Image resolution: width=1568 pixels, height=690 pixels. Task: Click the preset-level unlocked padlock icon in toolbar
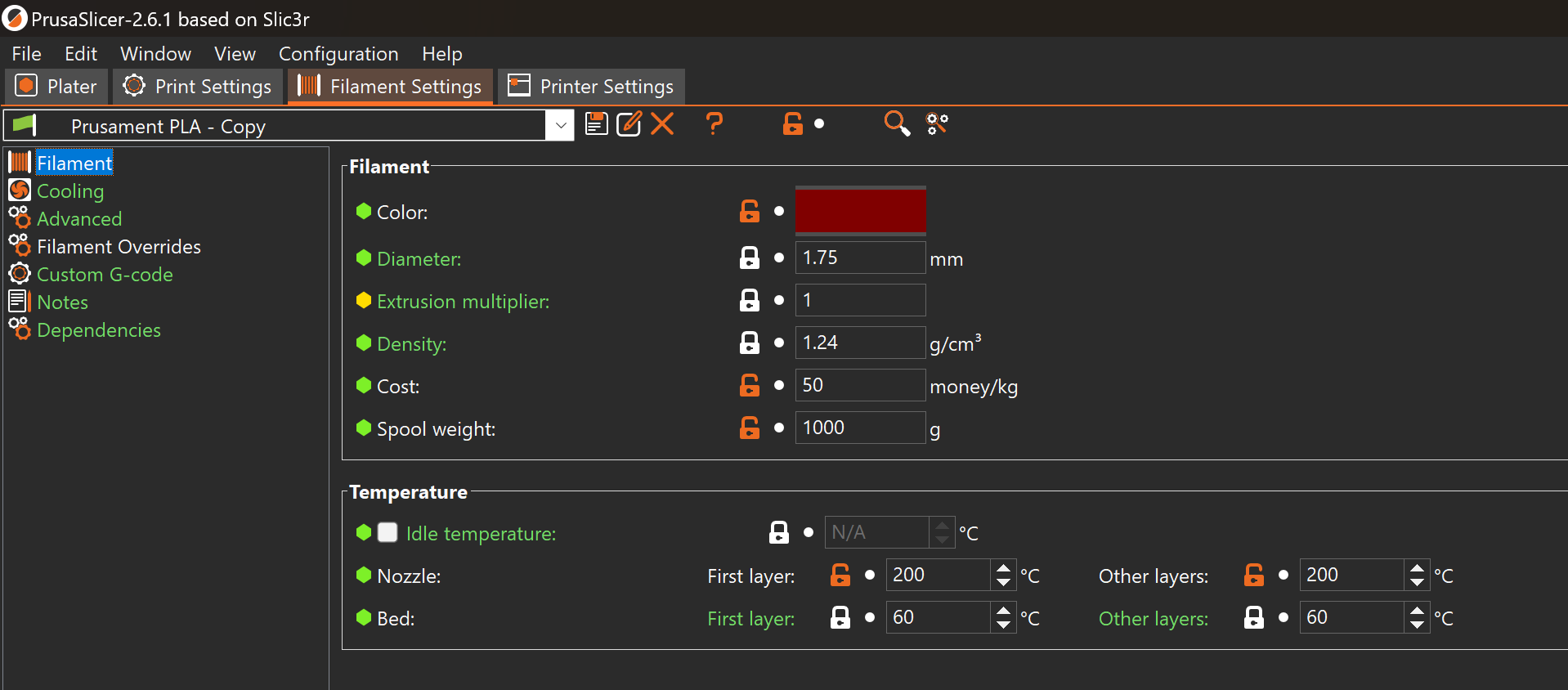point(792,124)
